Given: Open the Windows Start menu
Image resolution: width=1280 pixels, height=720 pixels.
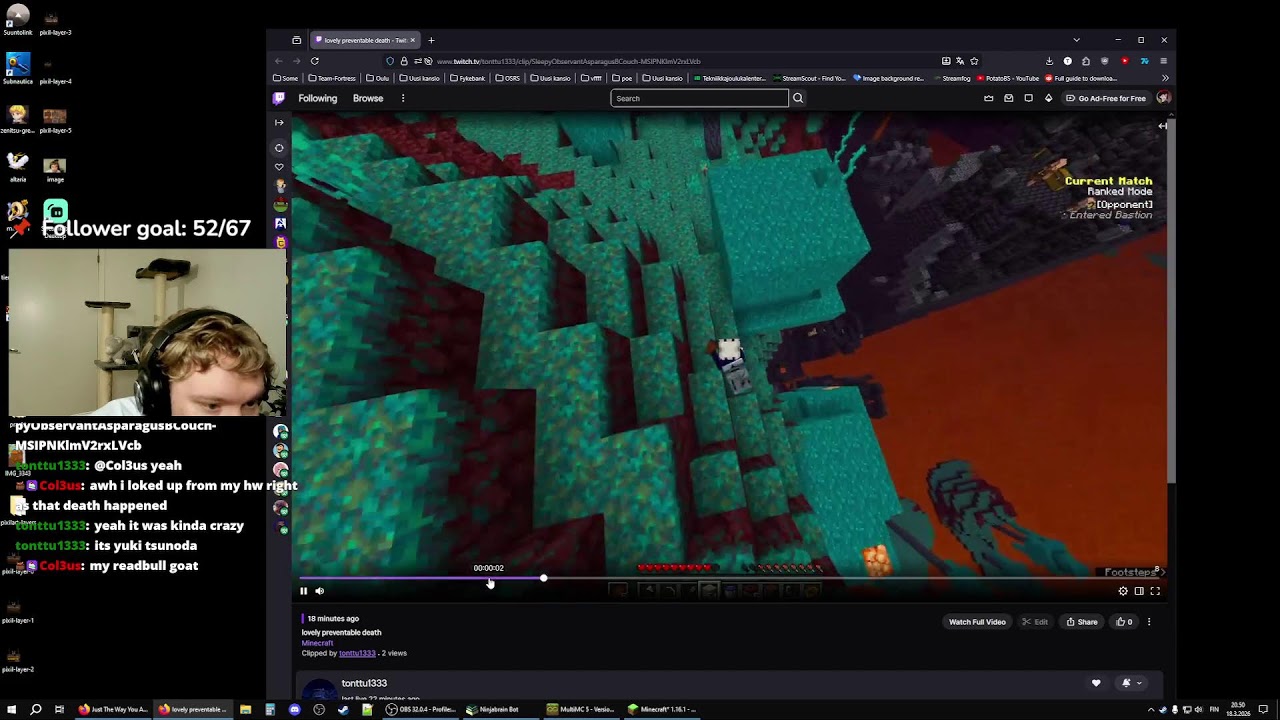Looking at the screenshot, I should (x=11, y=709).
